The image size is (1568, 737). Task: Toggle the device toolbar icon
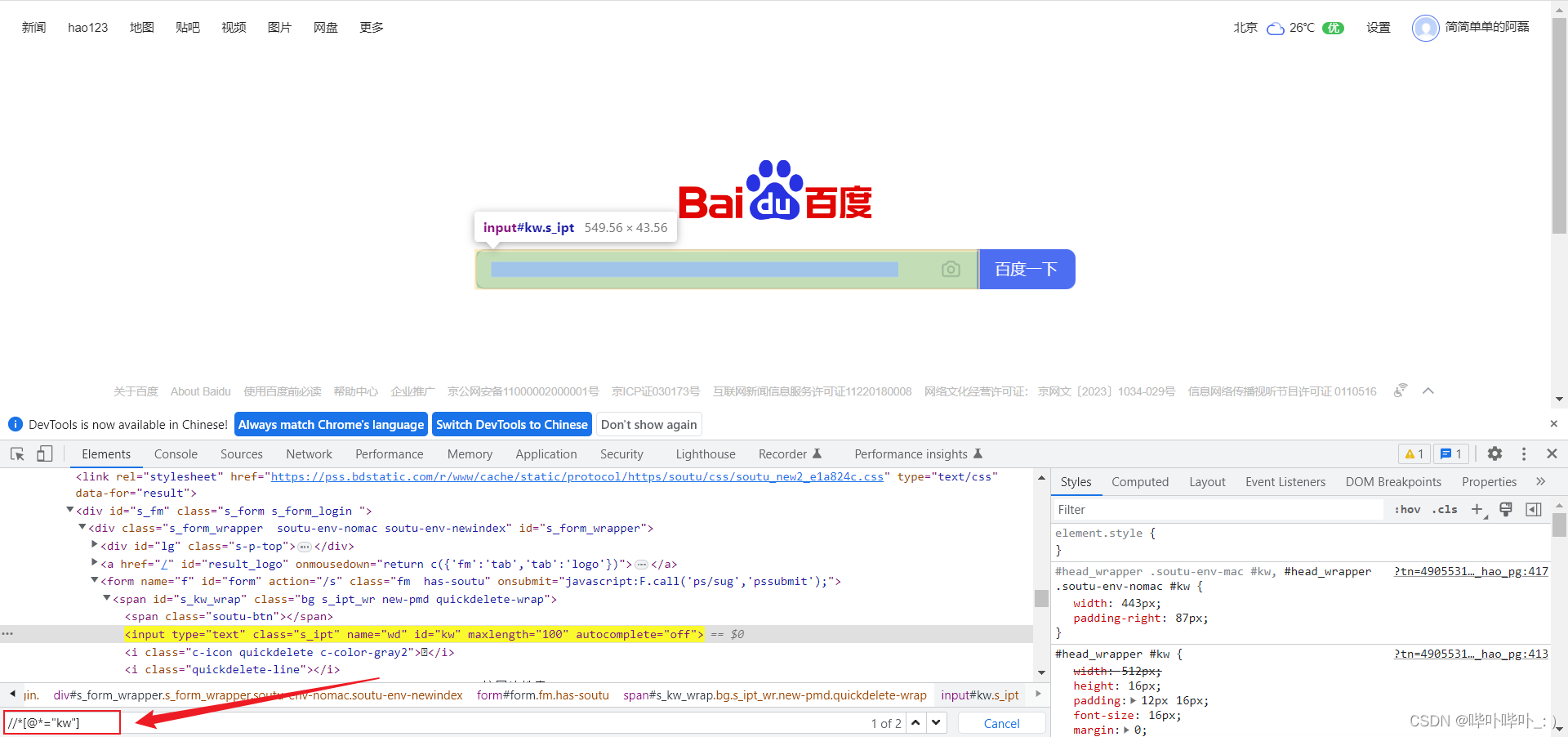(45, 454)
